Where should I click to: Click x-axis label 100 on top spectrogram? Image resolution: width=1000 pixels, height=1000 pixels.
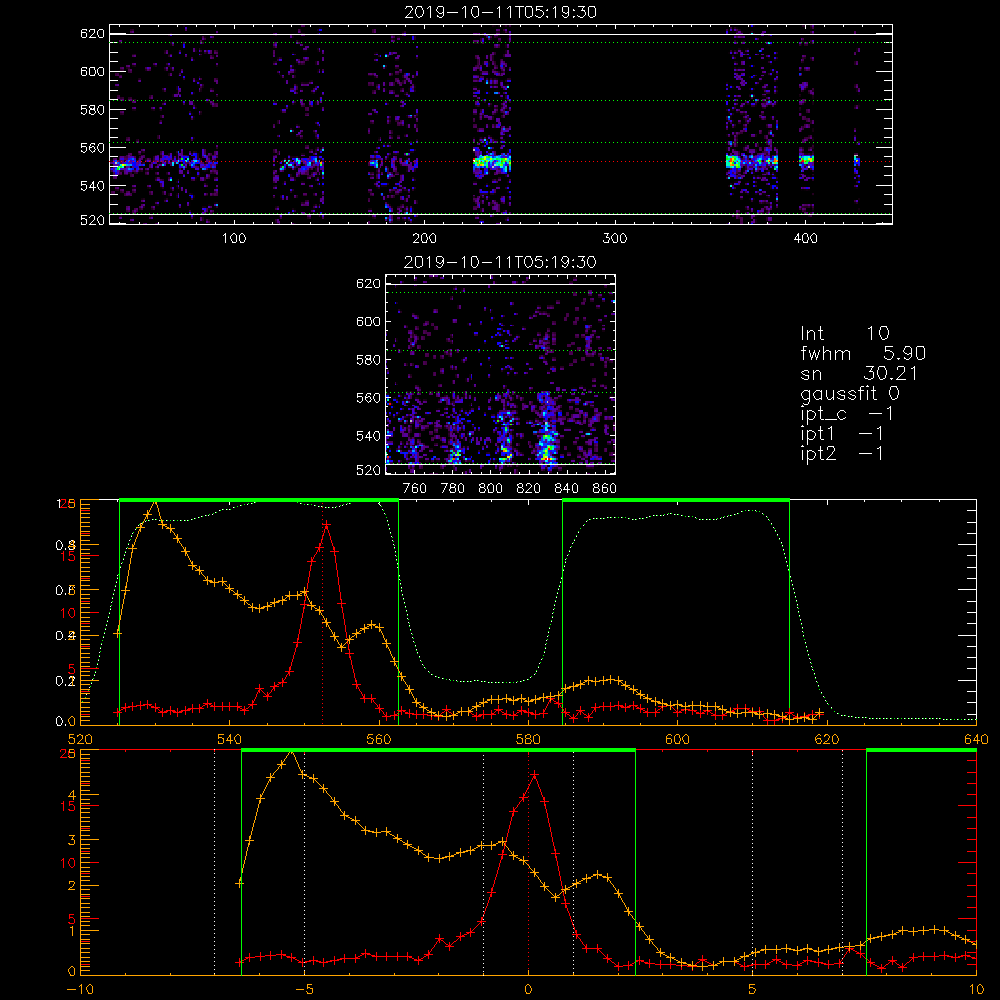coord(234,239)
